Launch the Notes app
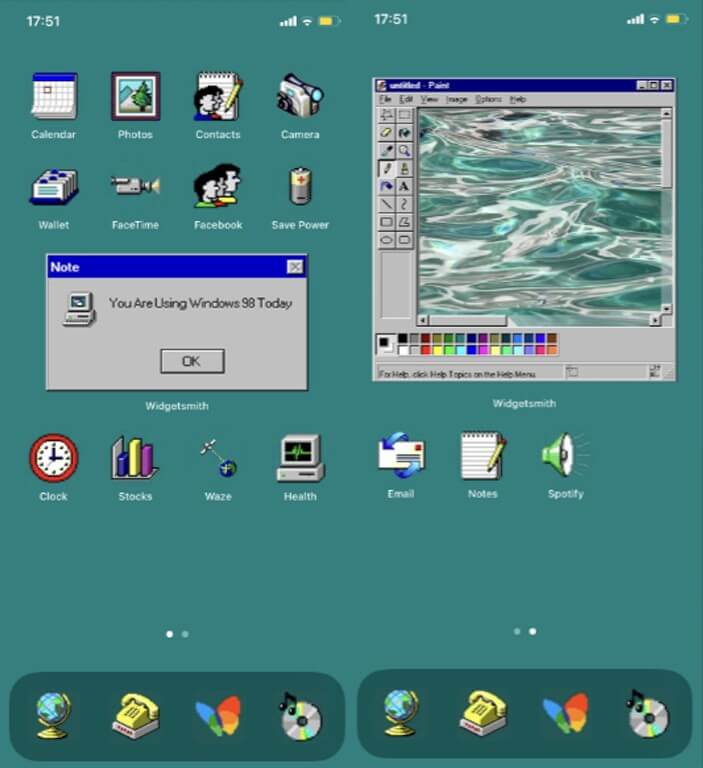The image size is (703, 768). click(x=483, y=456)
